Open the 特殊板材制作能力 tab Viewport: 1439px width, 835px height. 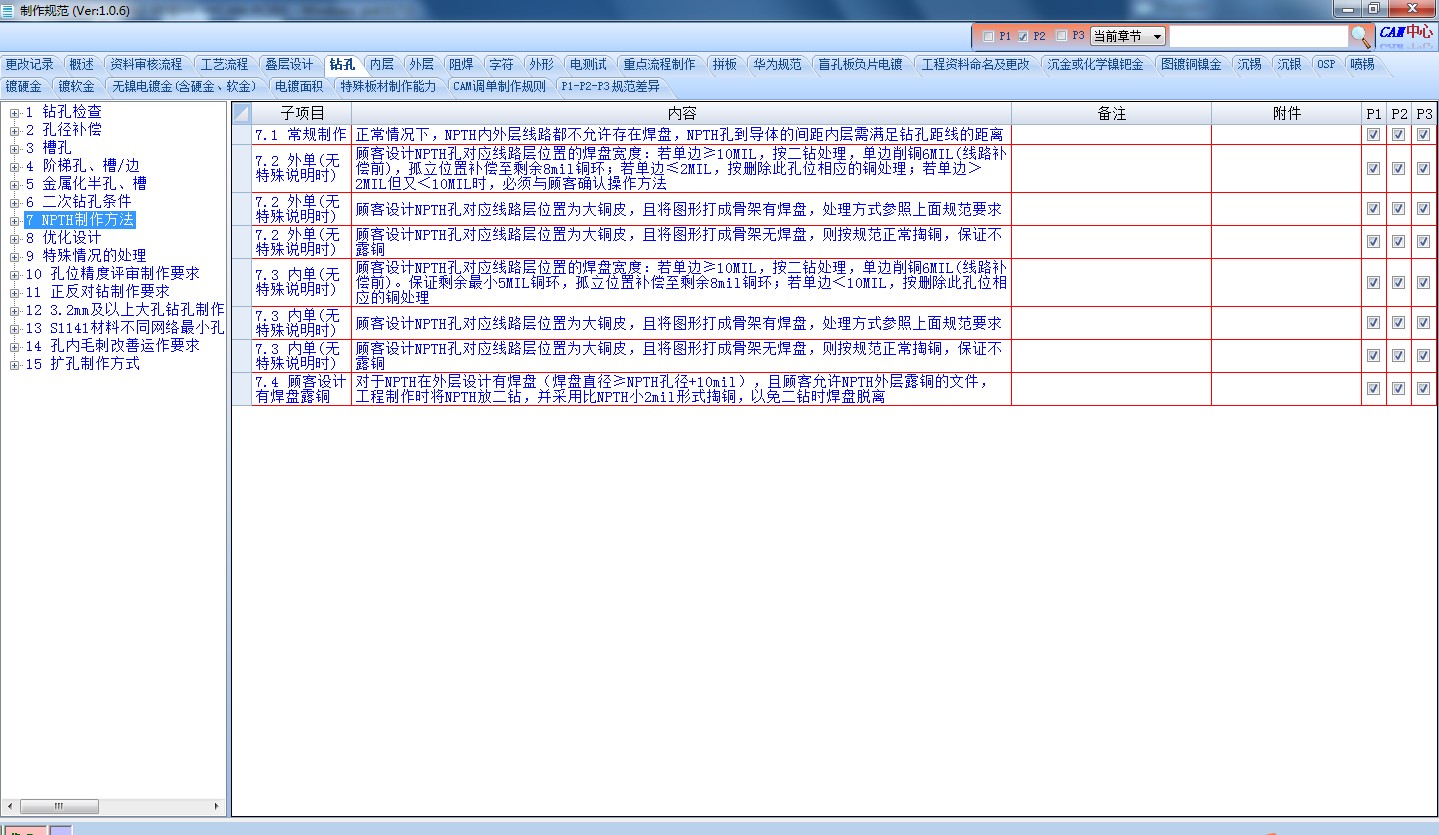pyautogui.click(x=388, y=86)
